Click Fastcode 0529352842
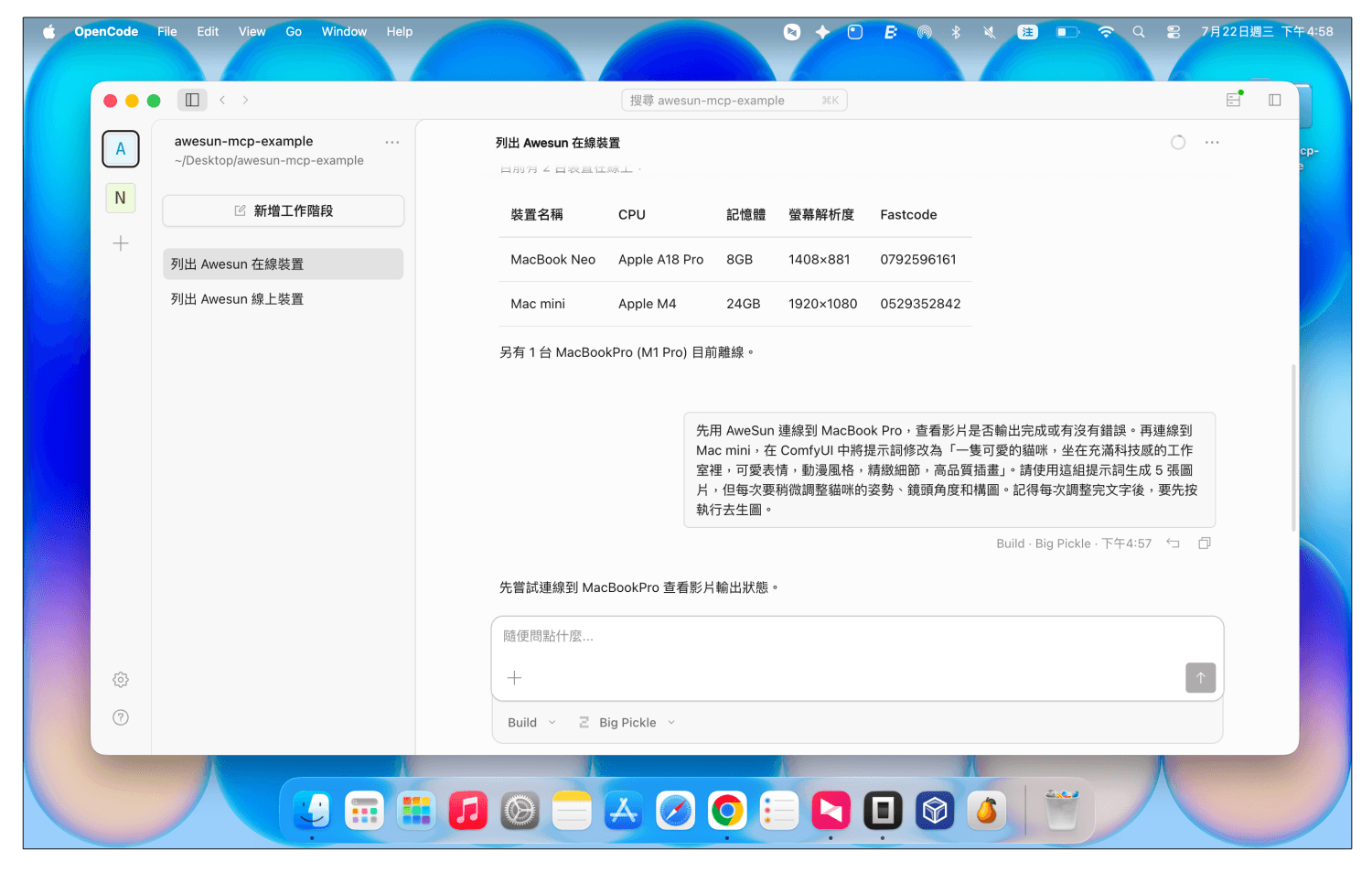 click(x=920, y=304)
